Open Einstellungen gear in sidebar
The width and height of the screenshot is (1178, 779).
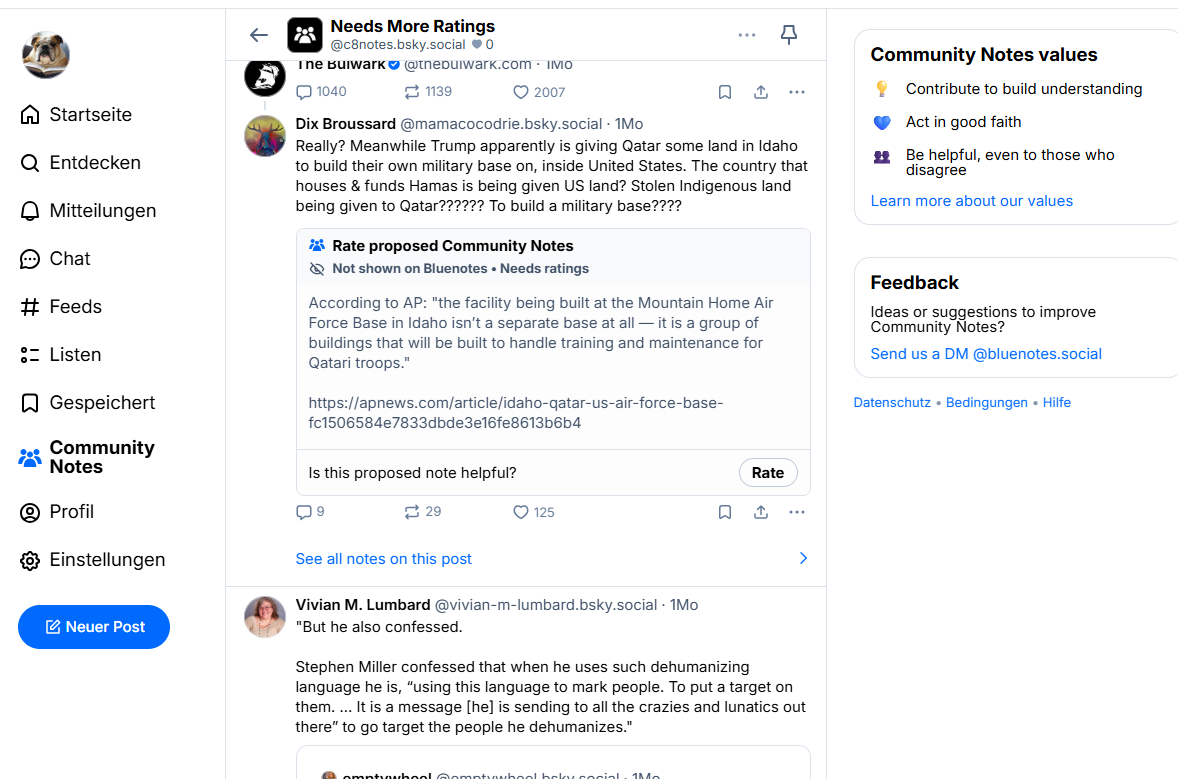pyautogui.click(x=30, y=560)
